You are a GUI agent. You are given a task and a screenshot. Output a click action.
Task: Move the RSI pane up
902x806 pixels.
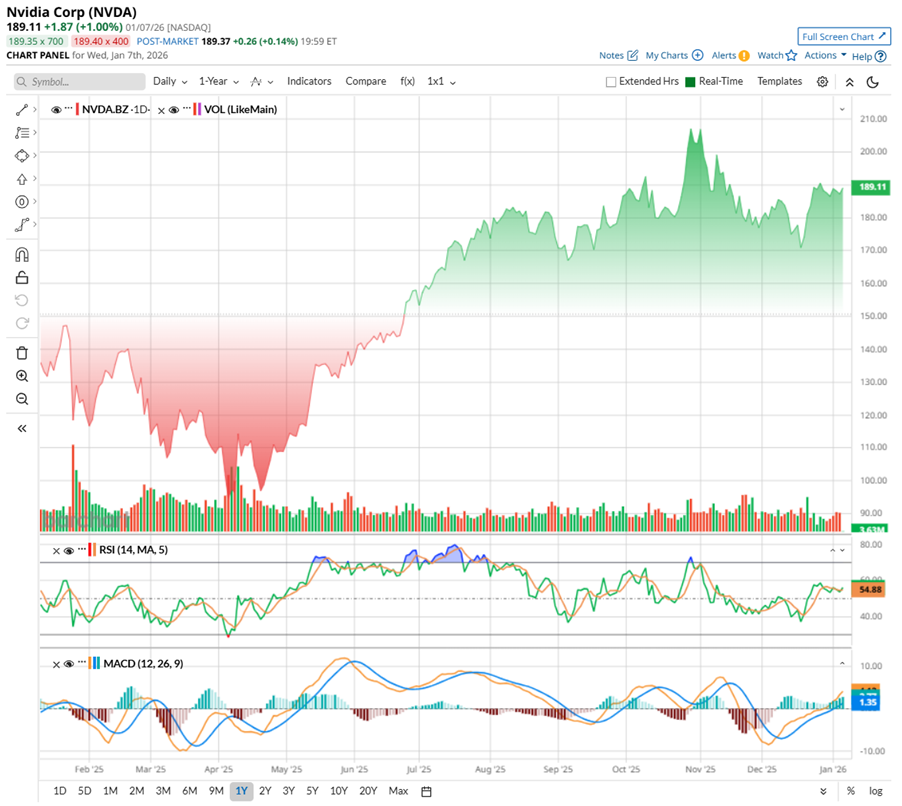pos(832,551)
